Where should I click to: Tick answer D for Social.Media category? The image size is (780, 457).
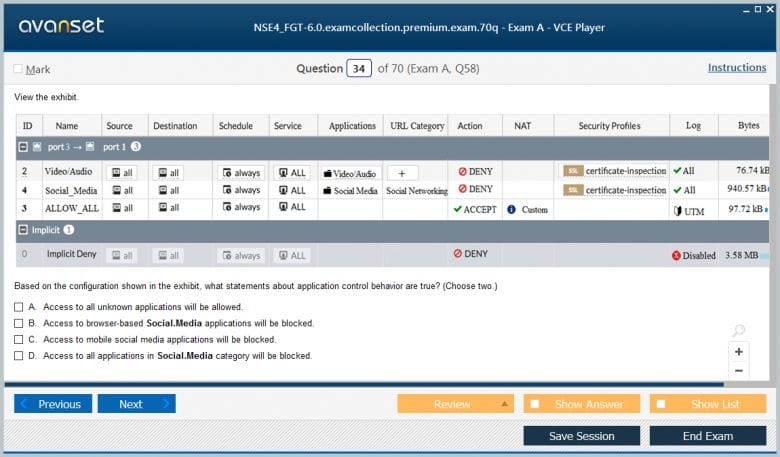[x=19, y=355]
